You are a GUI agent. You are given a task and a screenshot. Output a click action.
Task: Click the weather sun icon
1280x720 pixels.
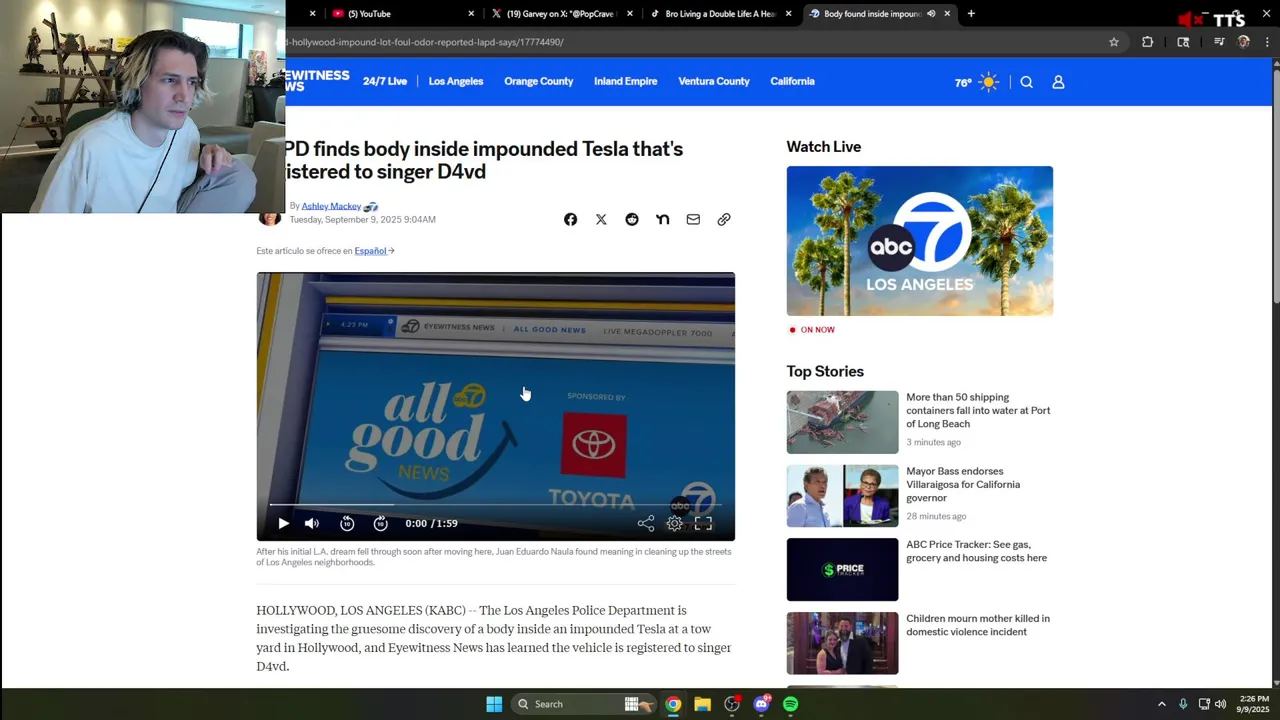point(988,82)
